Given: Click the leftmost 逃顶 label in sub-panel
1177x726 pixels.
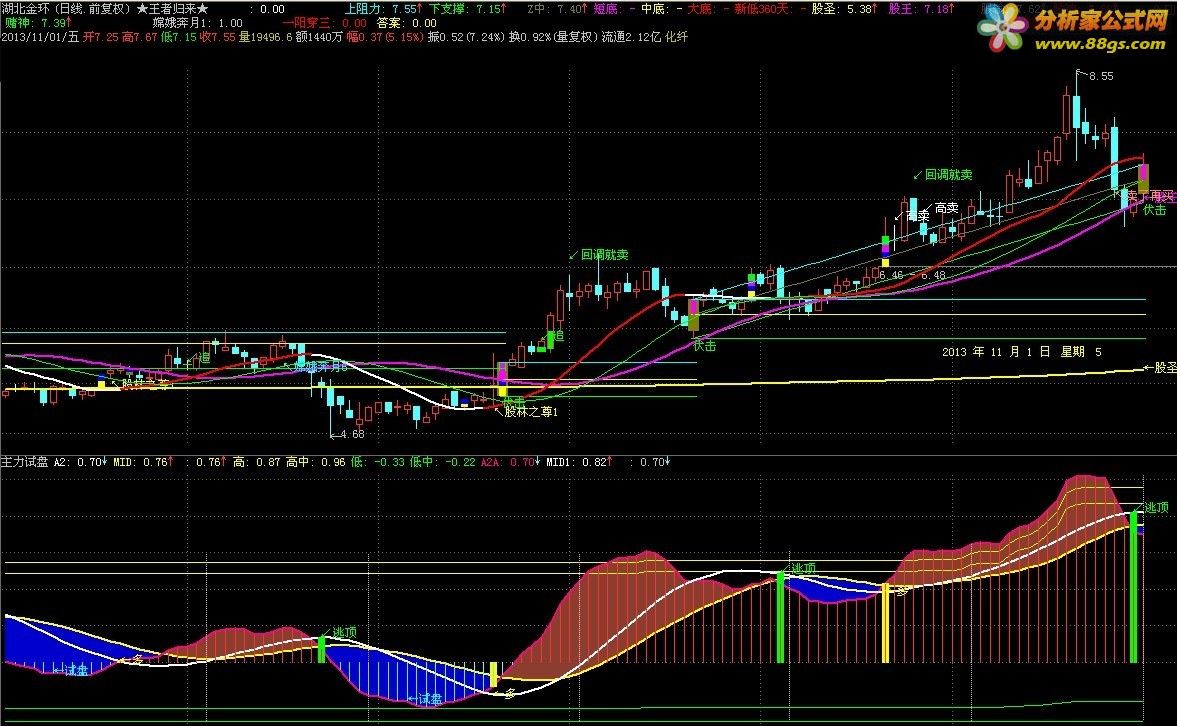Looking at the screenshot, I should 345,632.
